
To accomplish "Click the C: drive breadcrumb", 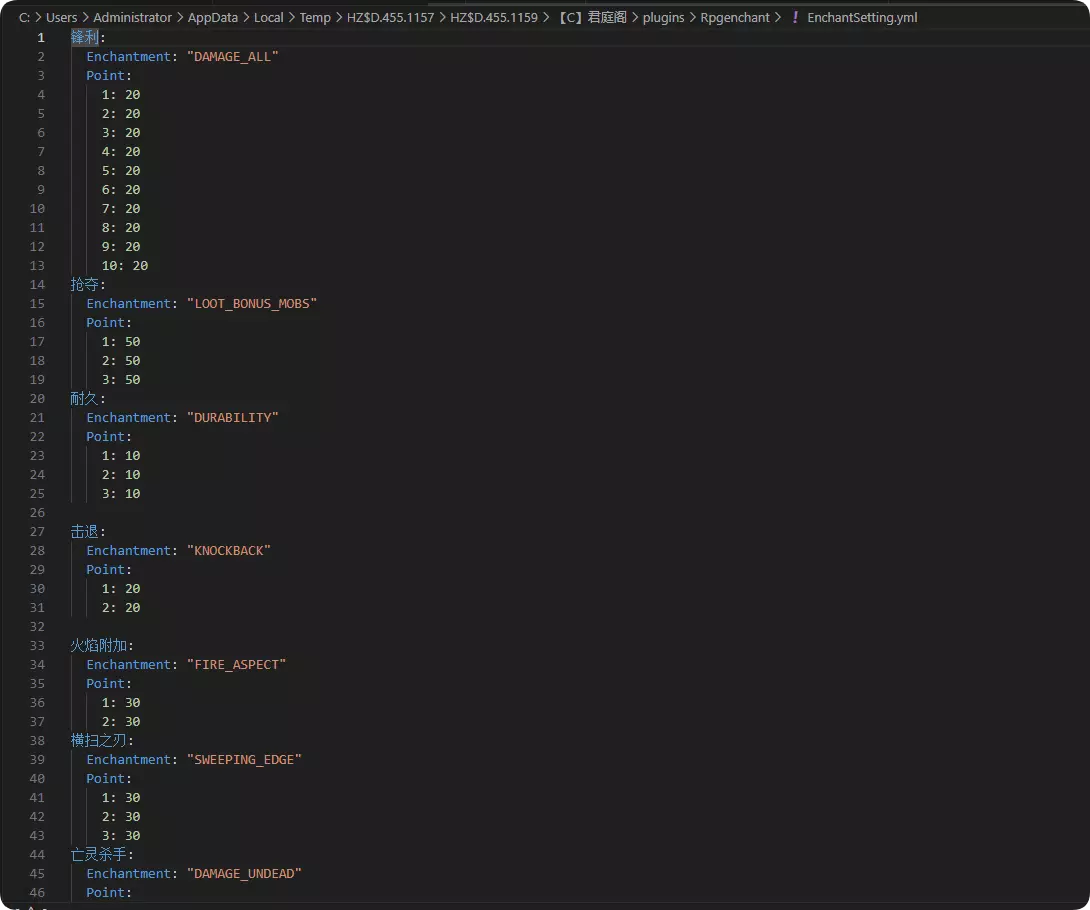I will pyautogui.click(x=24, y=17).
